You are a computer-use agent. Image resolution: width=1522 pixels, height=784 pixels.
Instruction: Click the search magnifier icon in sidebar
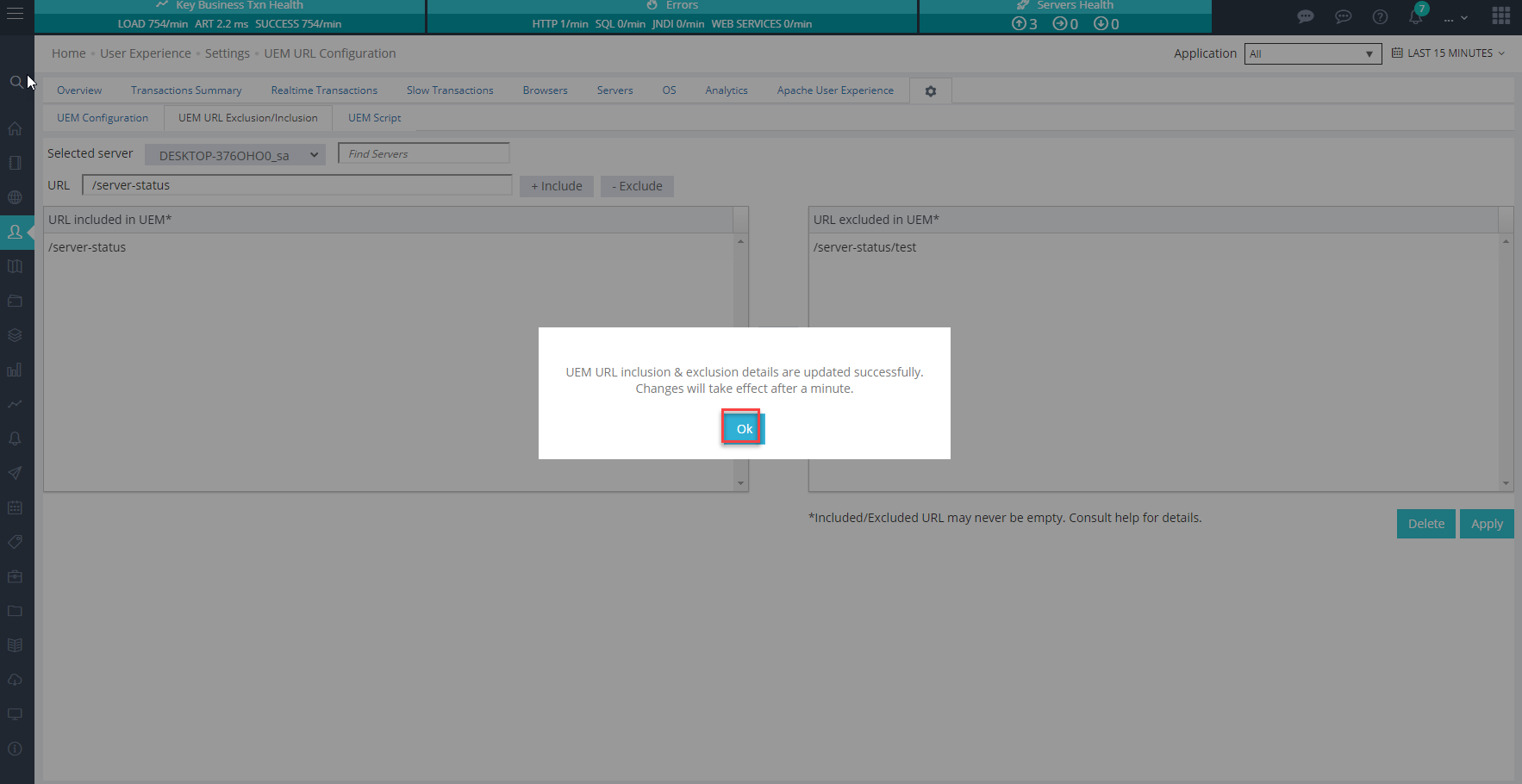[x=16, y=82]
